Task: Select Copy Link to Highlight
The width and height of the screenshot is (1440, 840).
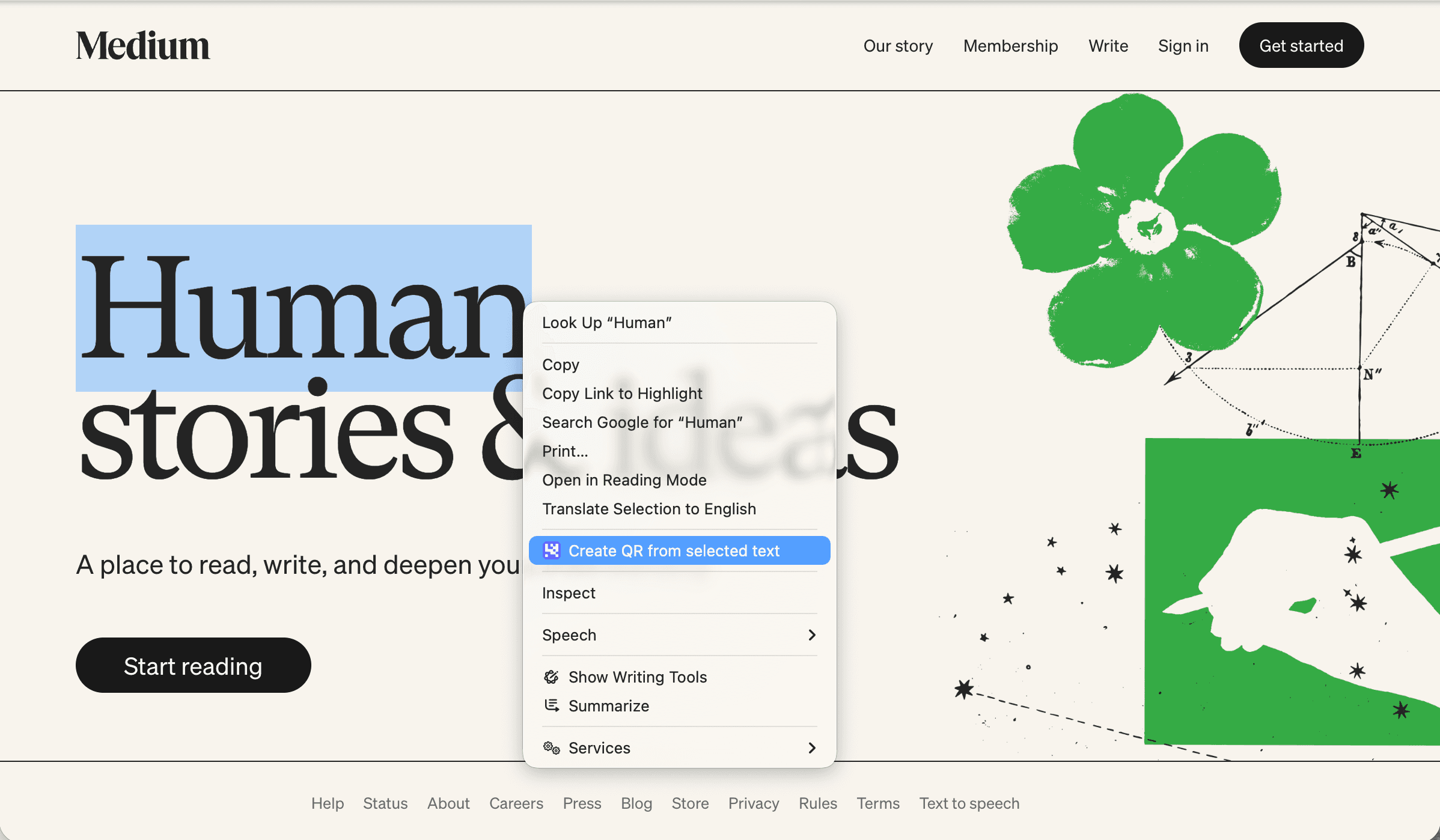Action: tap(679, 394)
